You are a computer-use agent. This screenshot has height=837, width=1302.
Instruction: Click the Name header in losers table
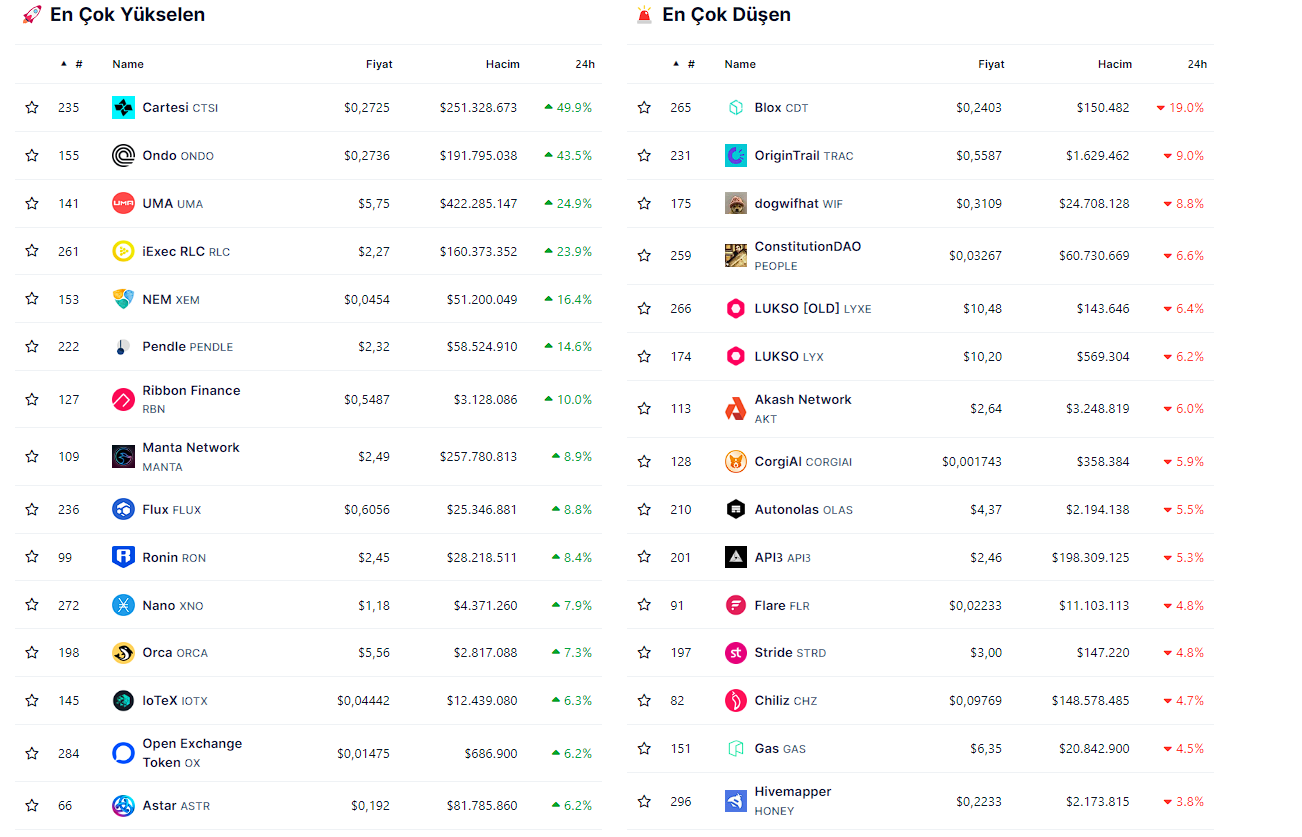(x=740, y=64)
